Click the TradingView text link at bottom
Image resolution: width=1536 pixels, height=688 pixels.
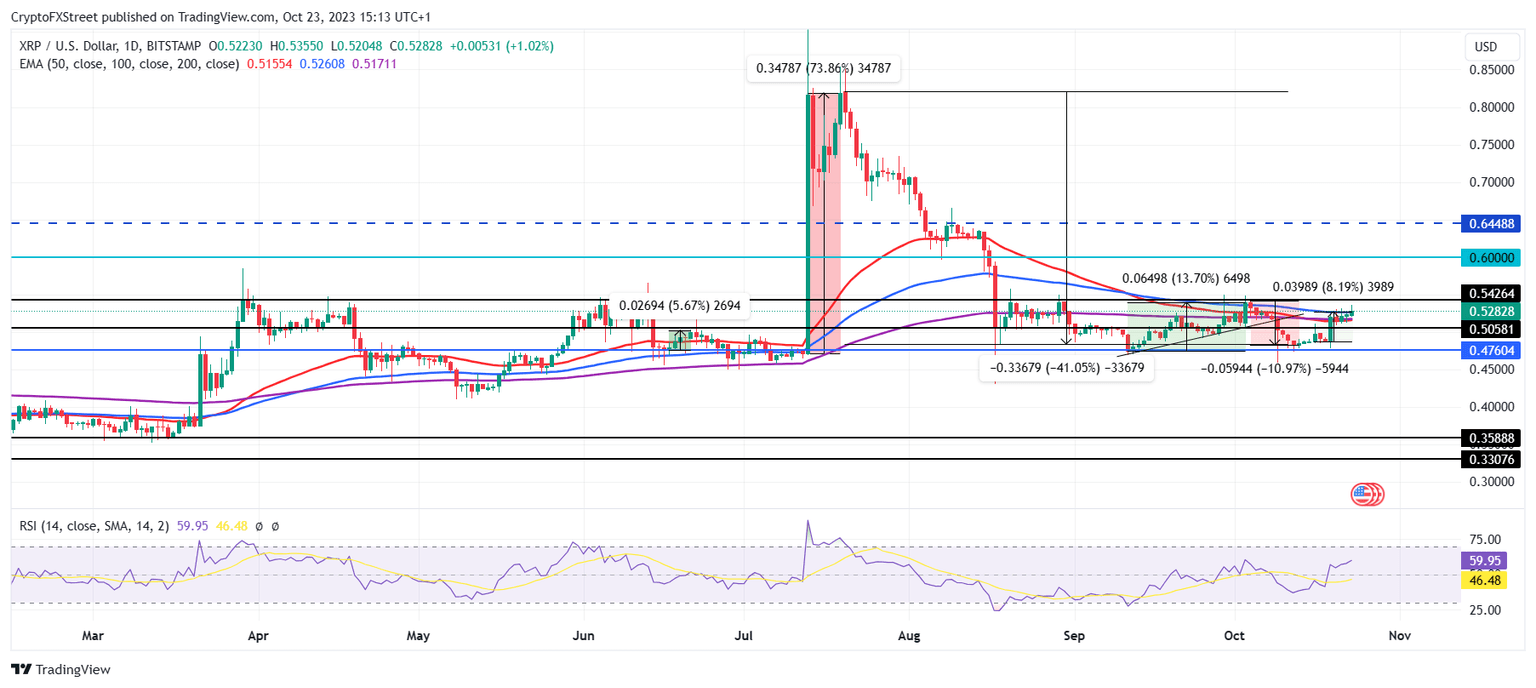[x=72, y=669]
